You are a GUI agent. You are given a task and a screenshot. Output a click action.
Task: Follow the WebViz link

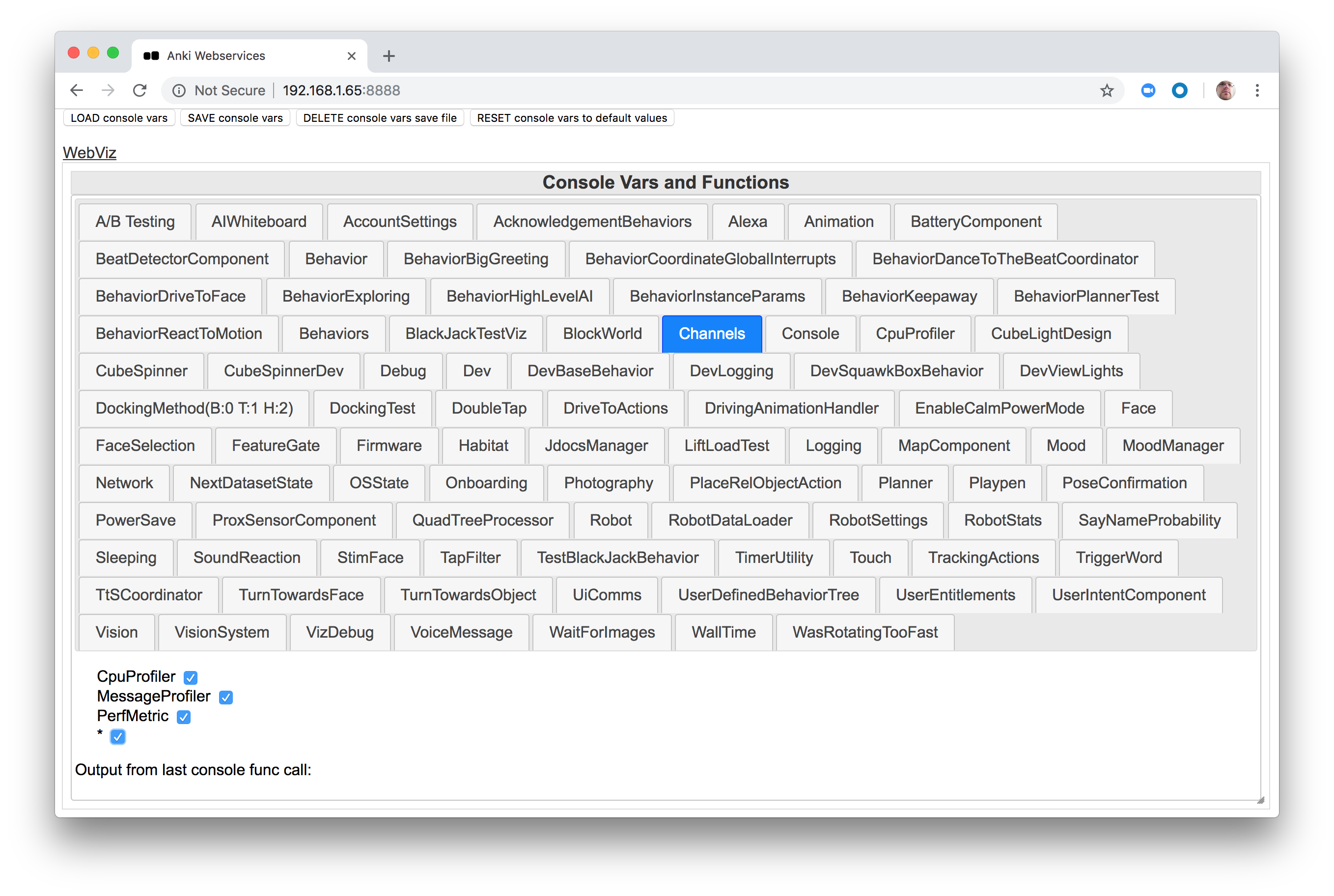(90, 153)
